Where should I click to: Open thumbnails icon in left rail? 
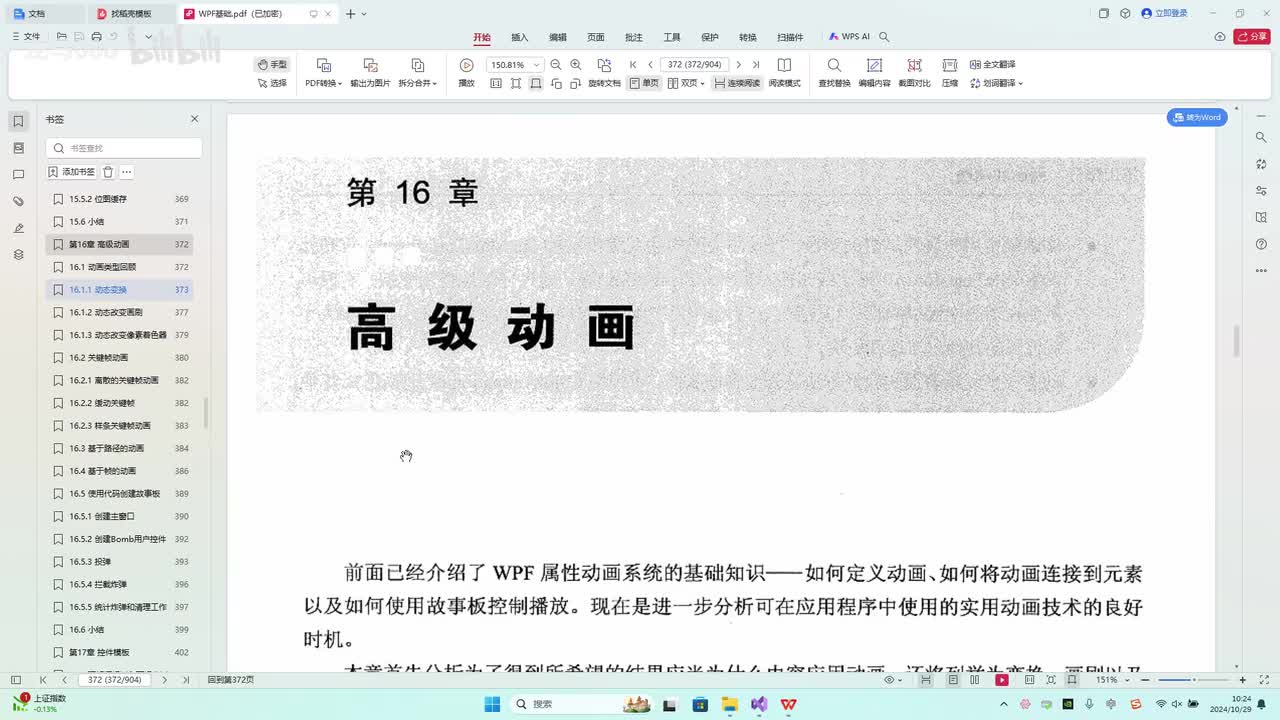18,148
